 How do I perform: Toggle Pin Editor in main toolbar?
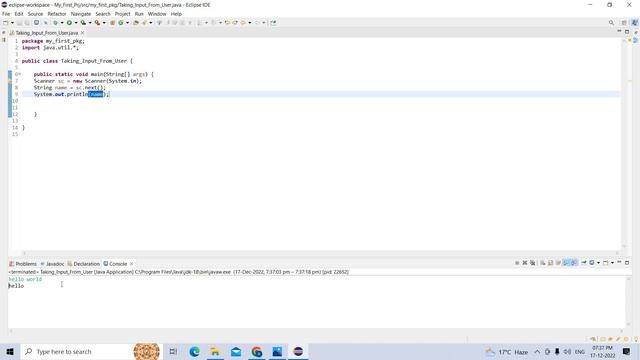(x=273, y=23)
